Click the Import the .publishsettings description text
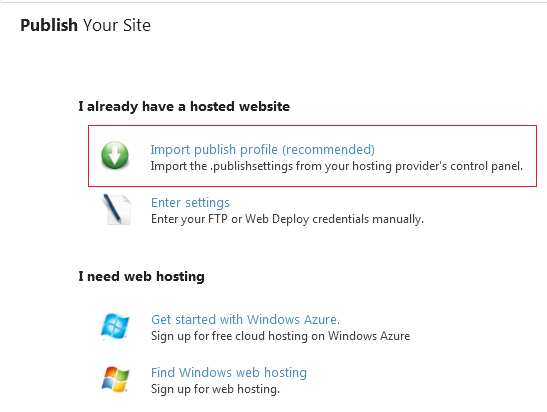The image size is (547, 412). pos(337,166)
